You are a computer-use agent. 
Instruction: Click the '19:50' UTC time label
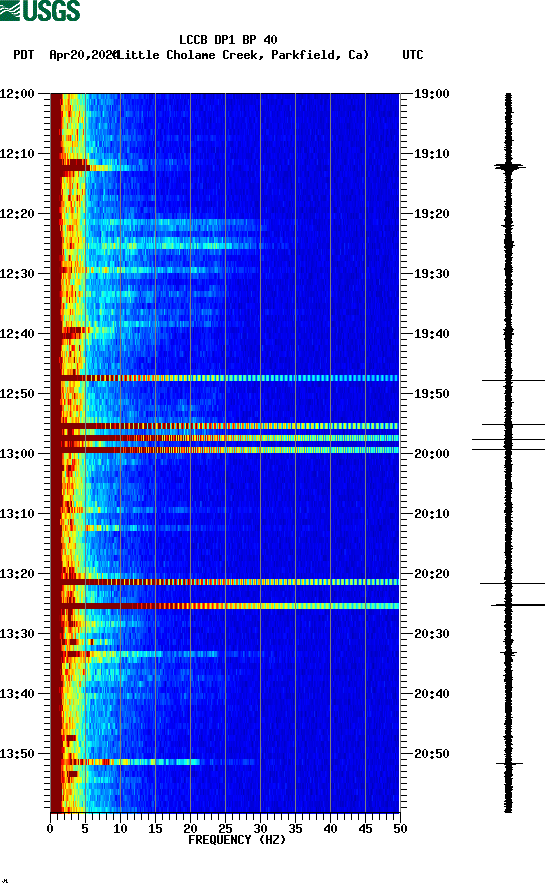coord(431,394)
